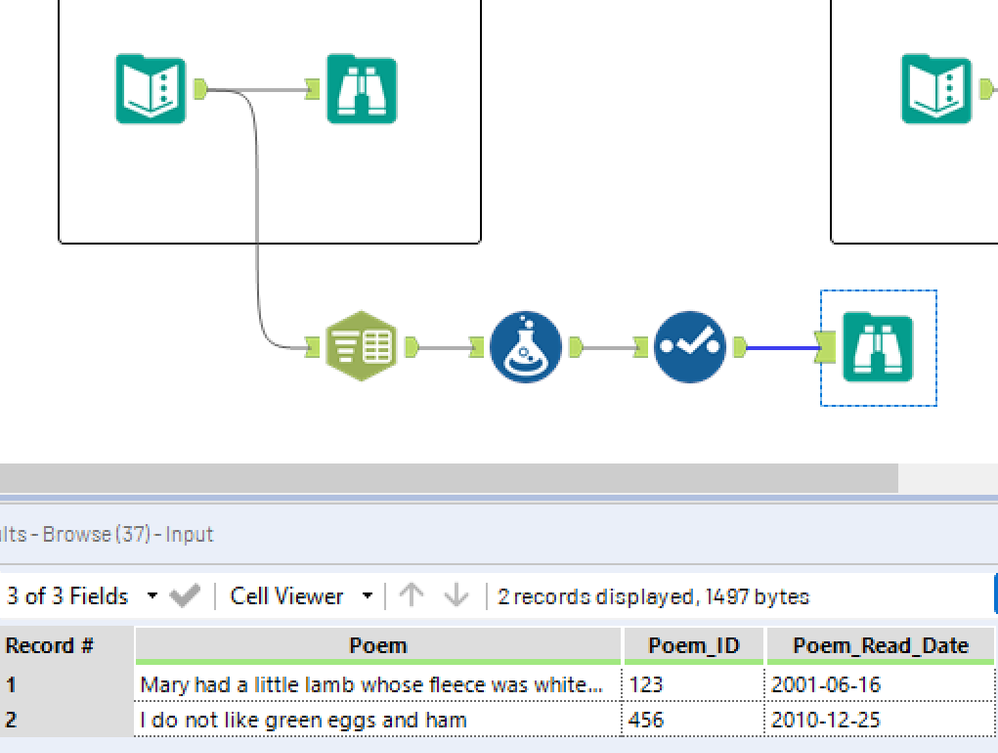Select record row number 2
The image size is (998, 753).
[x=66, y=719]
